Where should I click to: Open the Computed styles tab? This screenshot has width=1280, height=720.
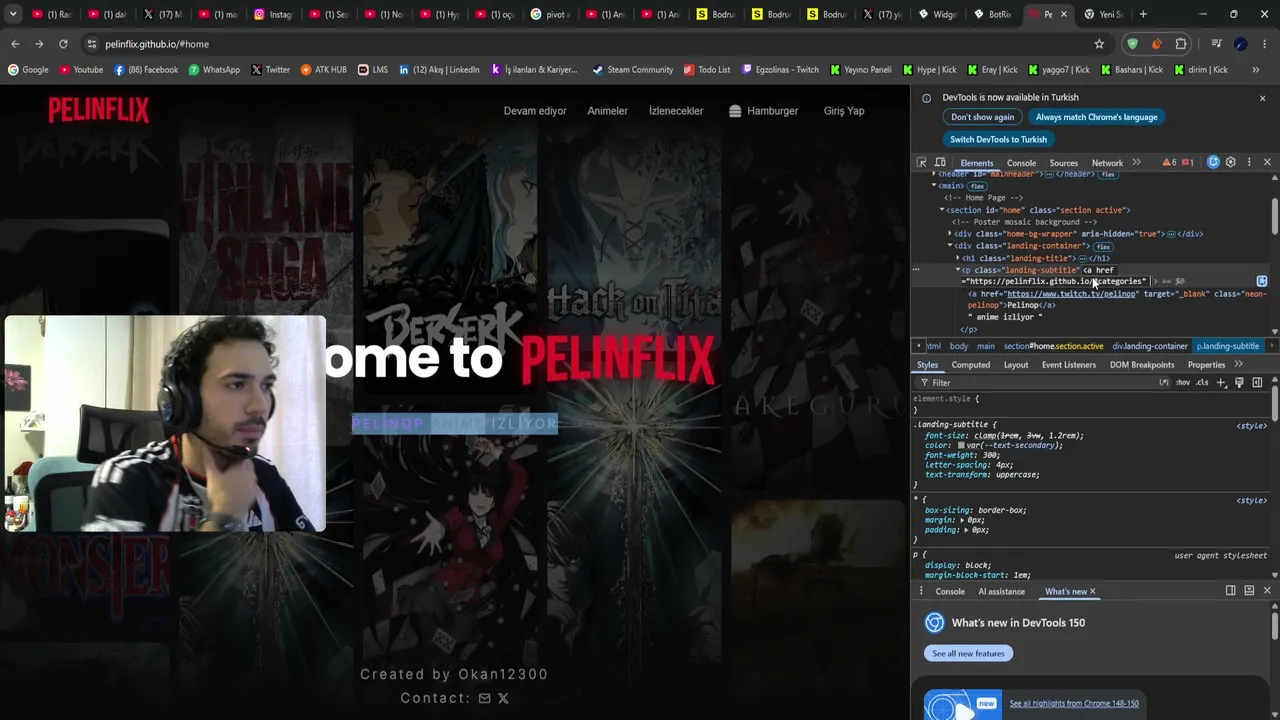[971, 365]
